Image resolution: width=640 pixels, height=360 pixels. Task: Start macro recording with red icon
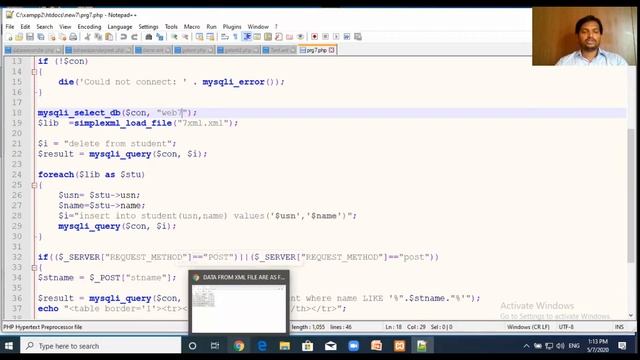tap(315, 37)
